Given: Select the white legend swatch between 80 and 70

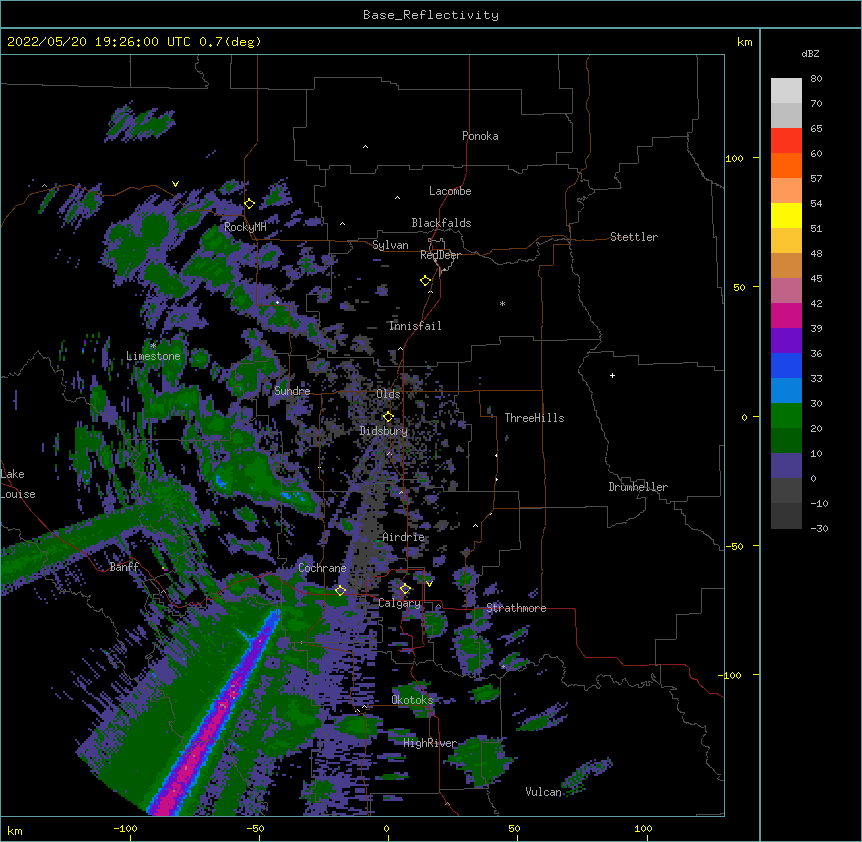Looking at the screenshot, I should pyautogui.click(x=786, y=91).
